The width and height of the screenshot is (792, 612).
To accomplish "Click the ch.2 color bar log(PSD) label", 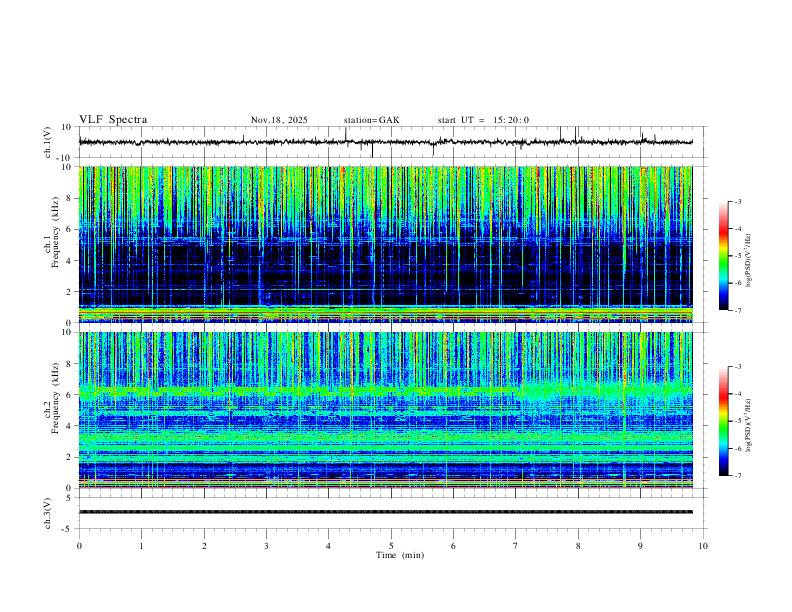I will coord(748,426).
